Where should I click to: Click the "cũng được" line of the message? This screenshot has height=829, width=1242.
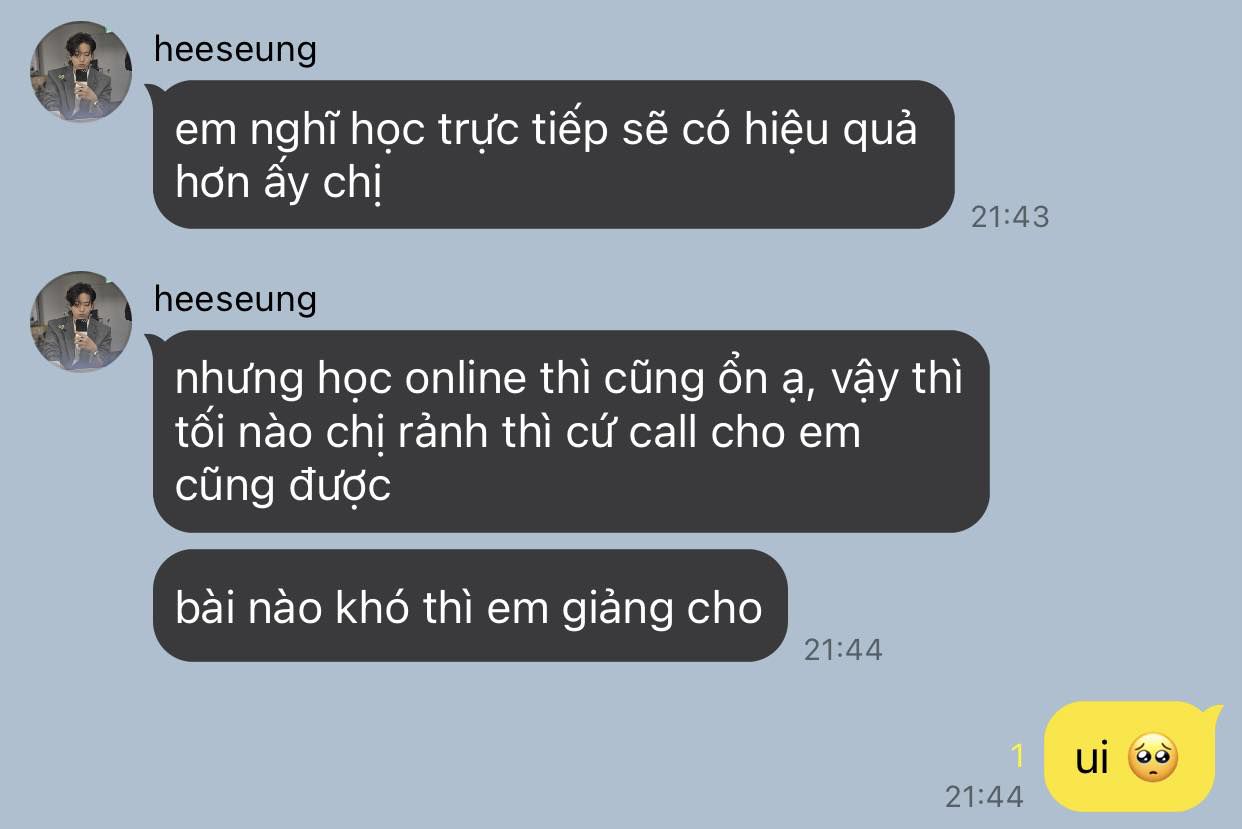[283, 487]
